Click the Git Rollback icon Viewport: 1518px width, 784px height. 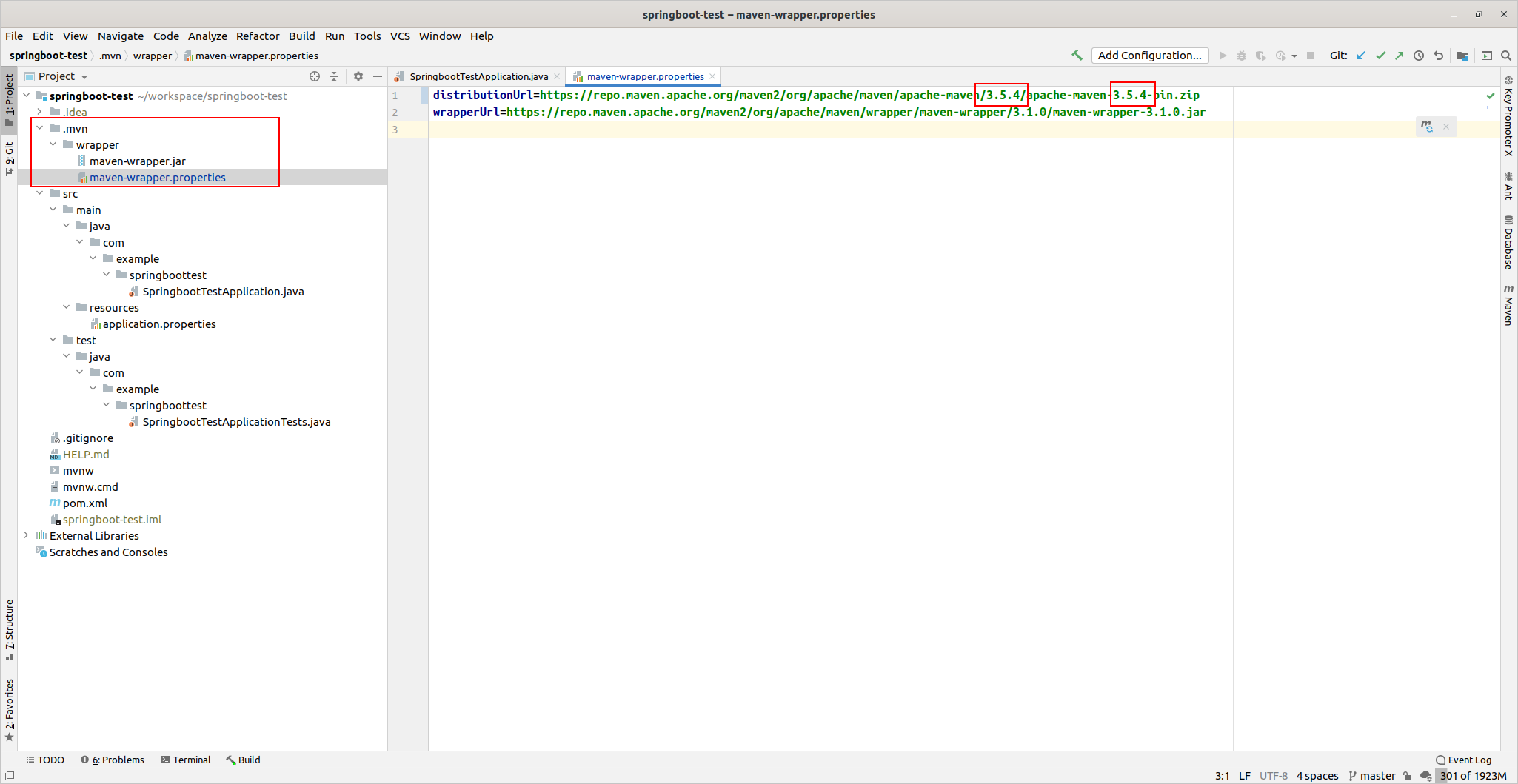click(1438, 56)
